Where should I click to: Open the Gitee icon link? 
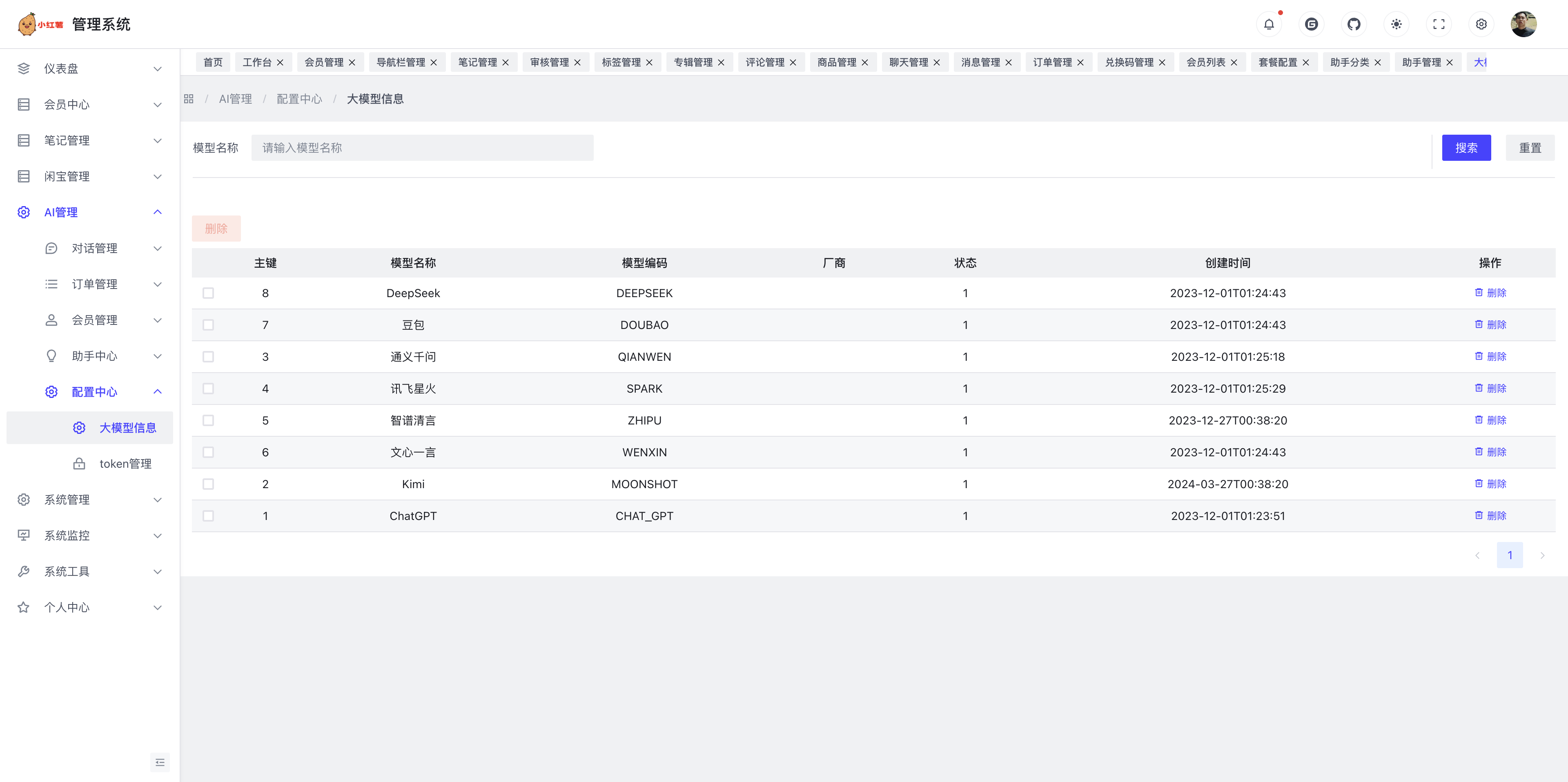[x=1311, y=24]
